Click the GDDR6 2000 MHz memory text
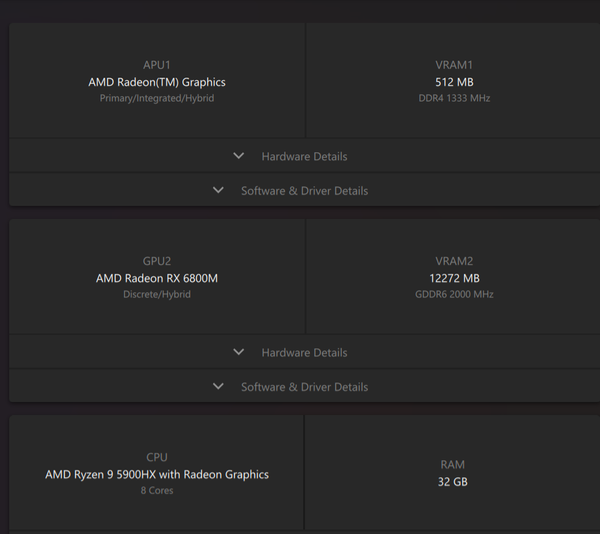Screen dimensions: 600x534 (454, 294)
